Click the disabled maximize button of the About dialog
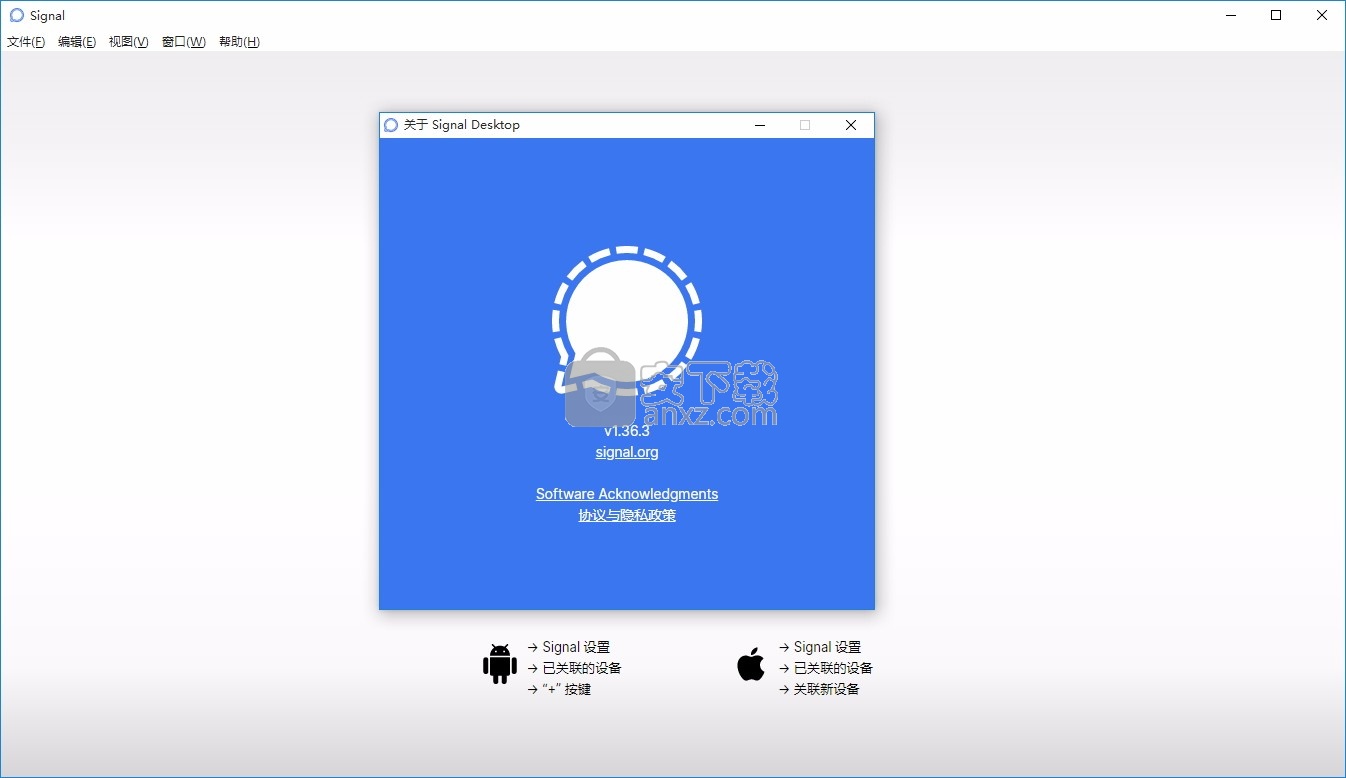This screenshot has width=1346, height=778. (x=805, y=125)
